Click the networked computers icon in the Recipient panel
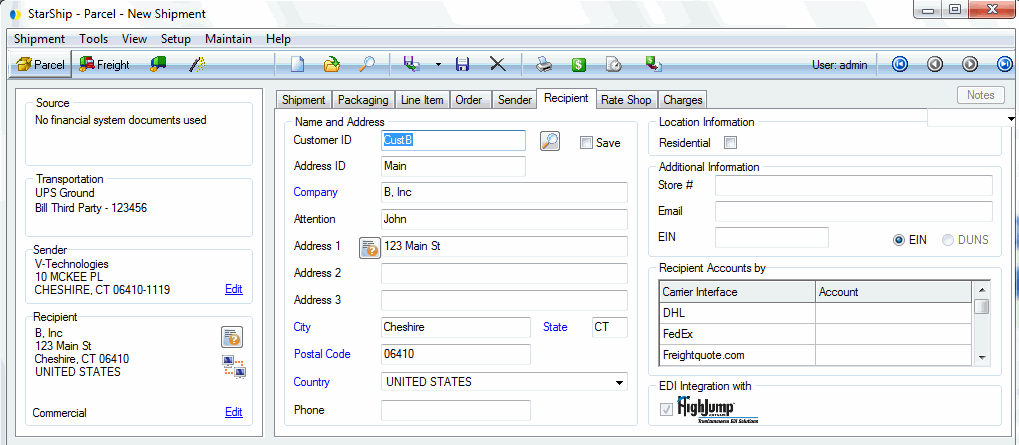 click(234, 367)
